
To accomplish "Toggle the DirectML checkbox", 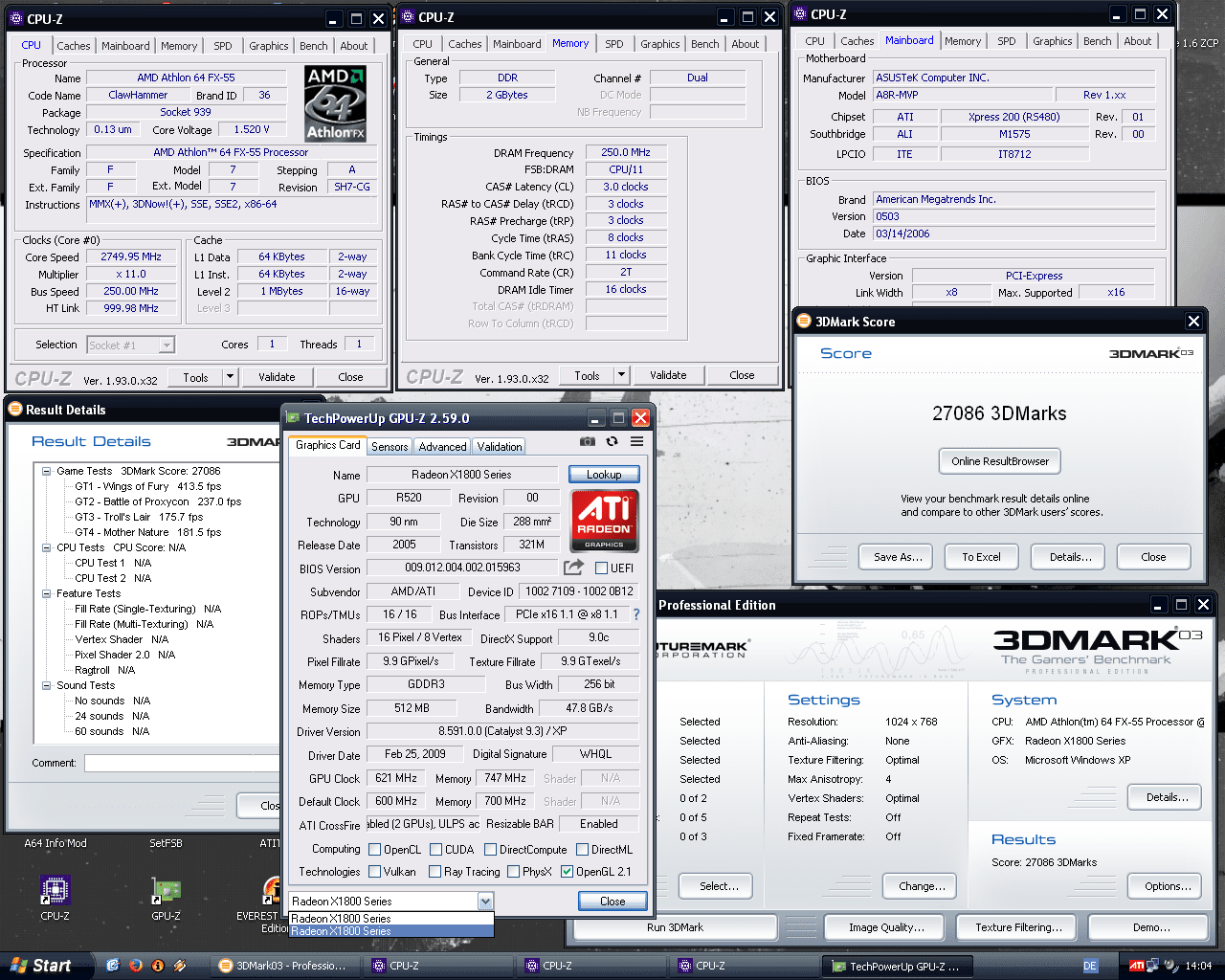I will coord(582,849).
